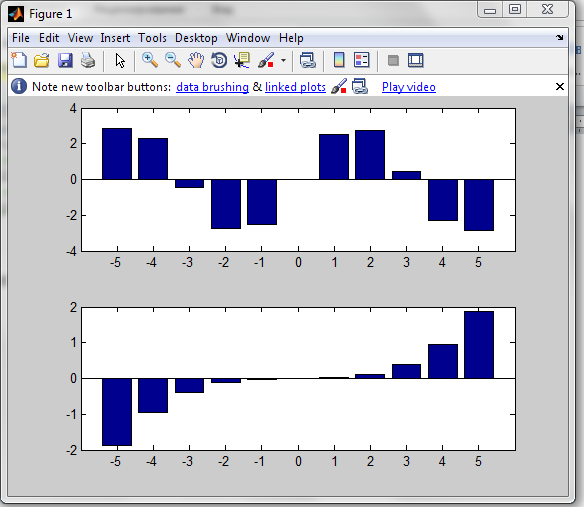Toggle the Brush data tool in the toolbar
This screenshot has height=507, width=584.
pos(266,60)
